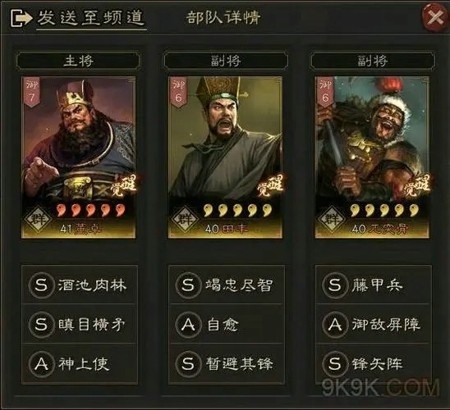Select the 主将 董卓 portrait card
450x410 pixels.
tap(79, 157)
